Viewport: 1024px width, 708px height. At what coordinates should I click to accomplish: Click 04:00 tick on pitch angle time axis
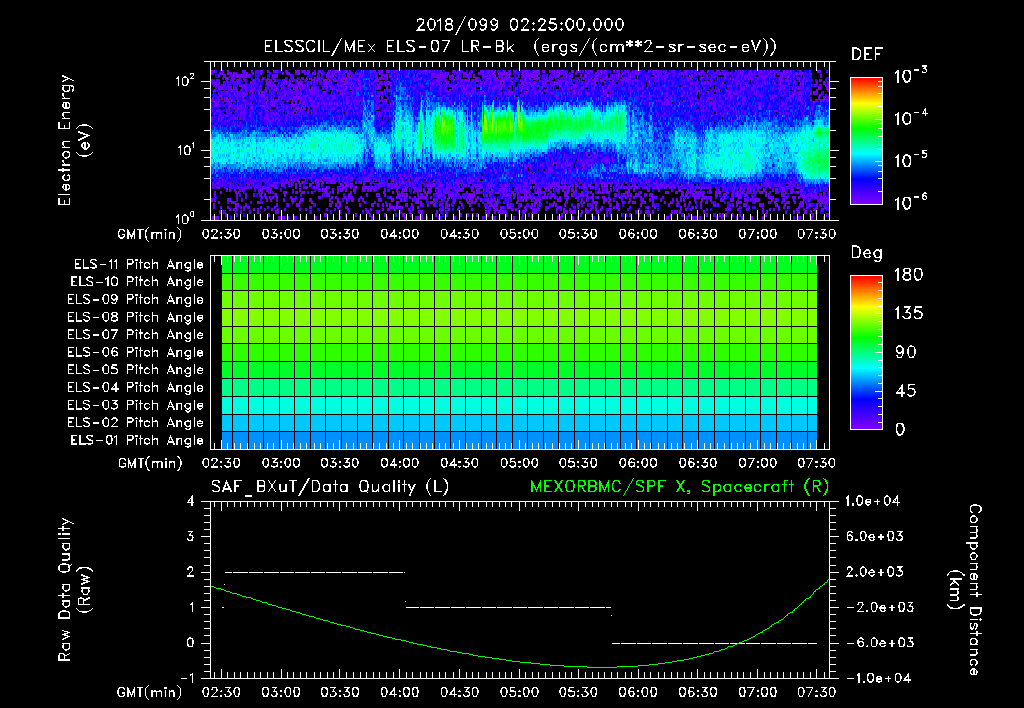tap(399, 463)
